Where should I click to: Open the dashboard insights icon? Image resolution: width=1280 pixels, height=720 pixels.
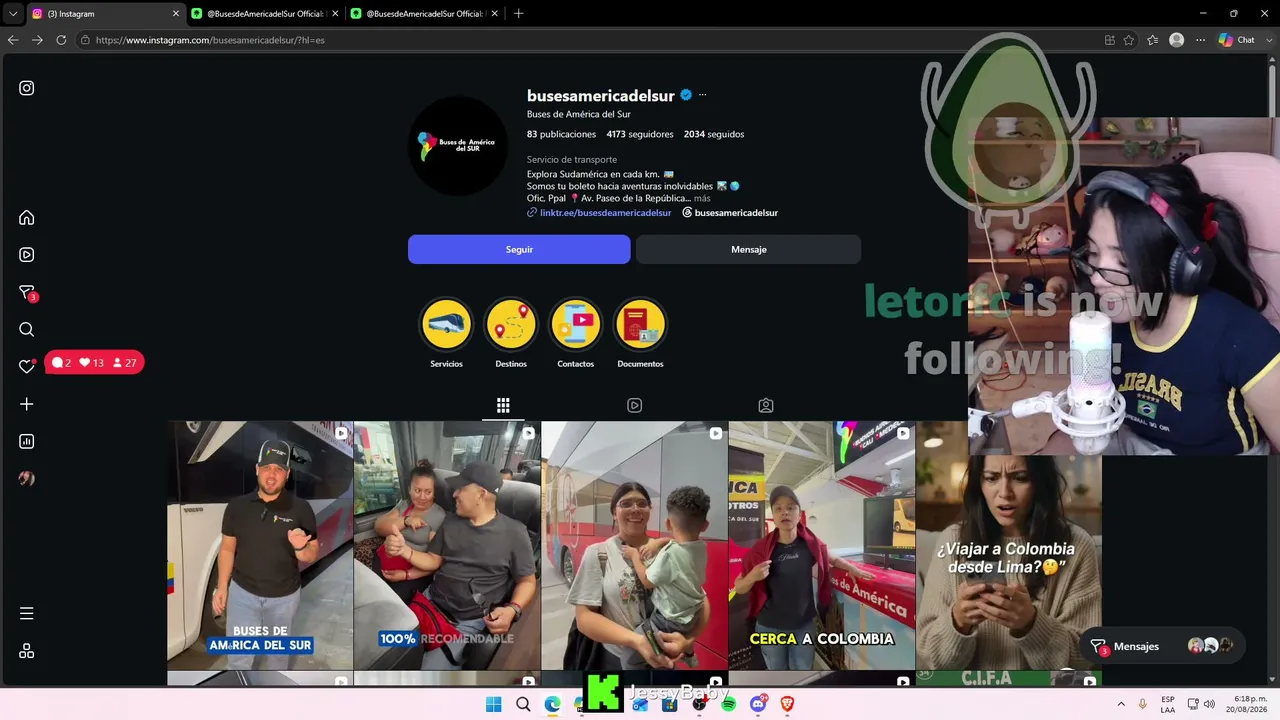[27, 441]
